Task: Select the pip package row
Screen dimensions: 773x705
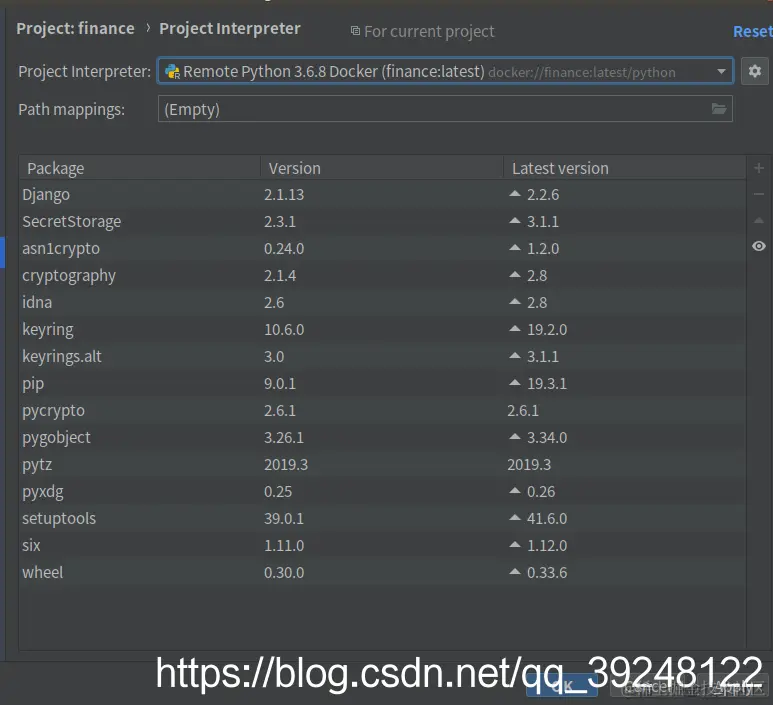Action: pyautogui.click(x=382, y=384)
